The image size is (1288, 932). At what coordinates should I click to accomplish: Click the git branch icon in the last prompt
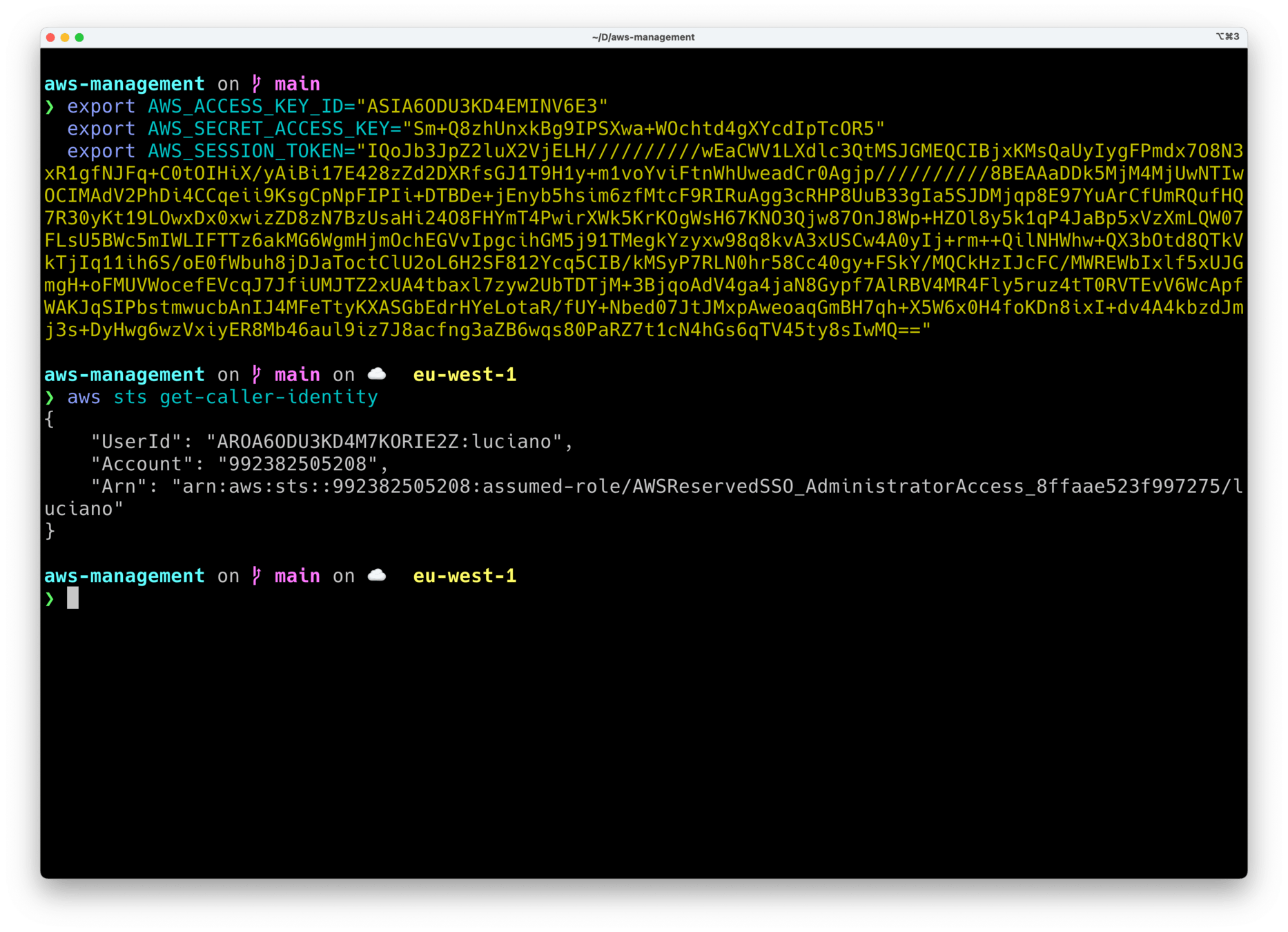[257, 575]
